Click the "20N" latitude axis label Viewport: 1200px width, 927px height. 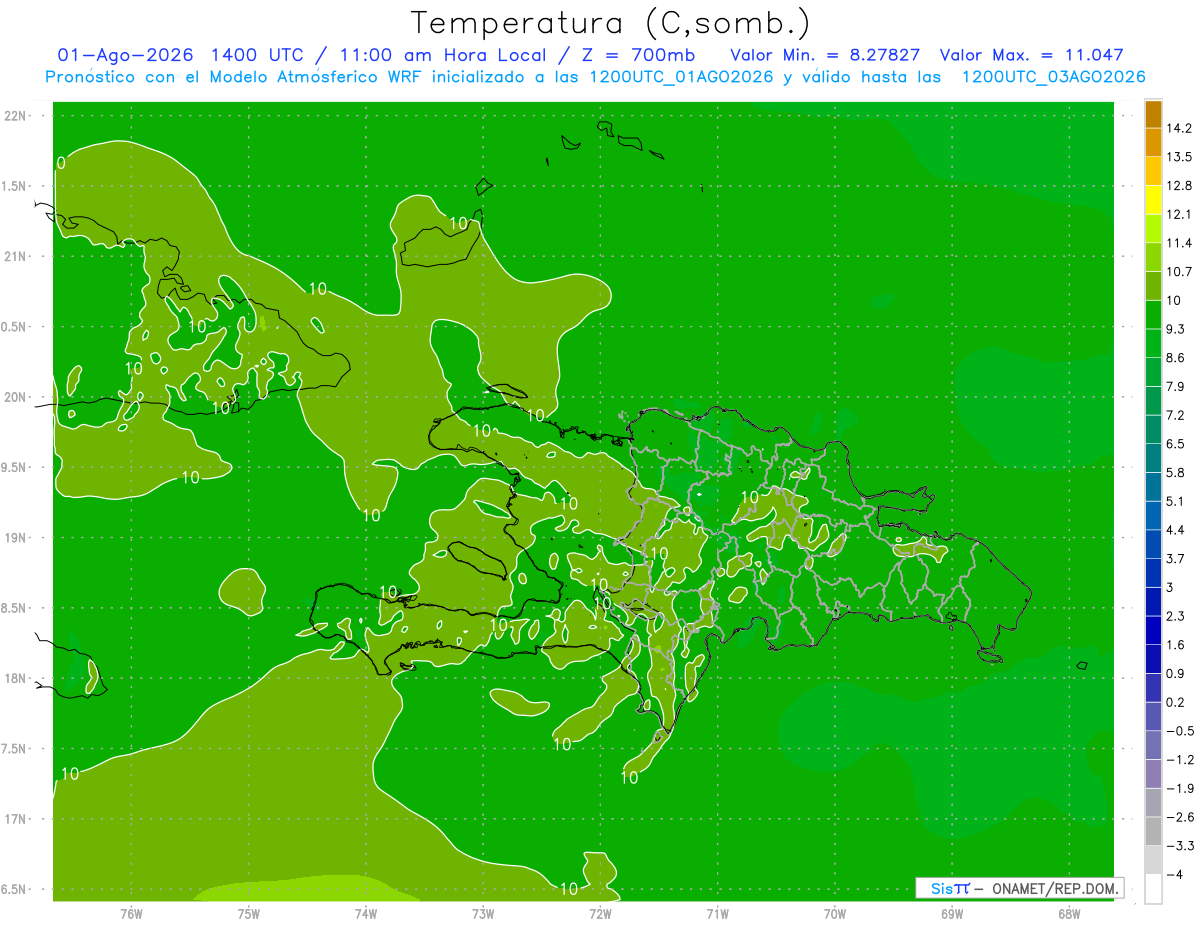[16, 397]
